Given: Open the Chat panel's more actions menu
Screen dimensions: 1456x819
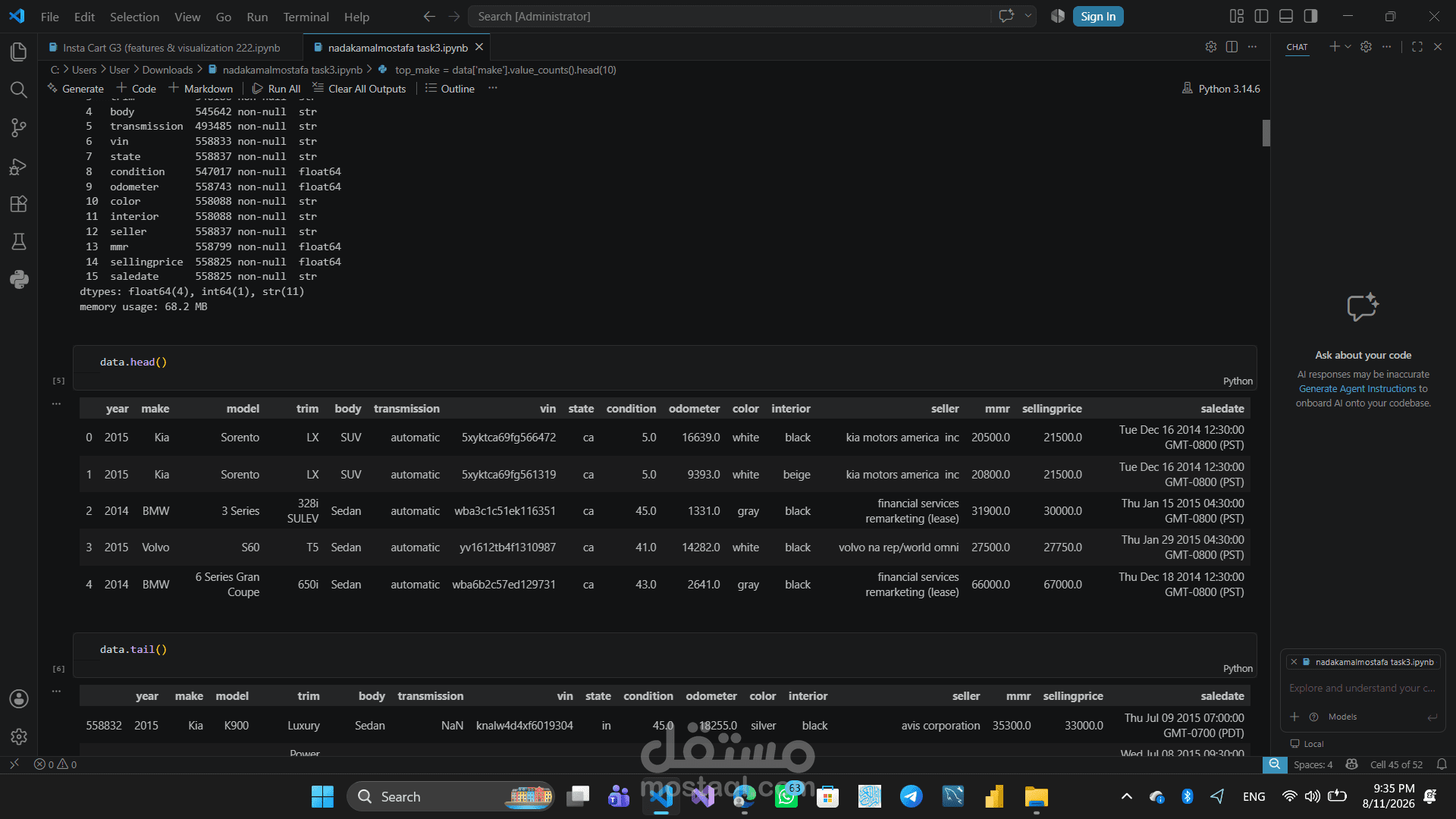Looking at the screenshot, I should (1386, 47).
